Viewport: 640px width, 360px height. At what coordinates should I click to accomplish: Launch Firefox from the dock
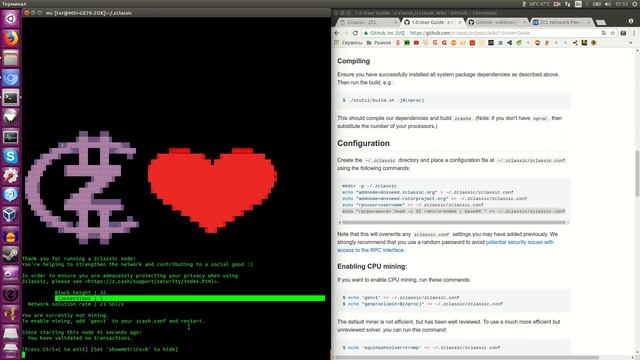tap(11, 38)
